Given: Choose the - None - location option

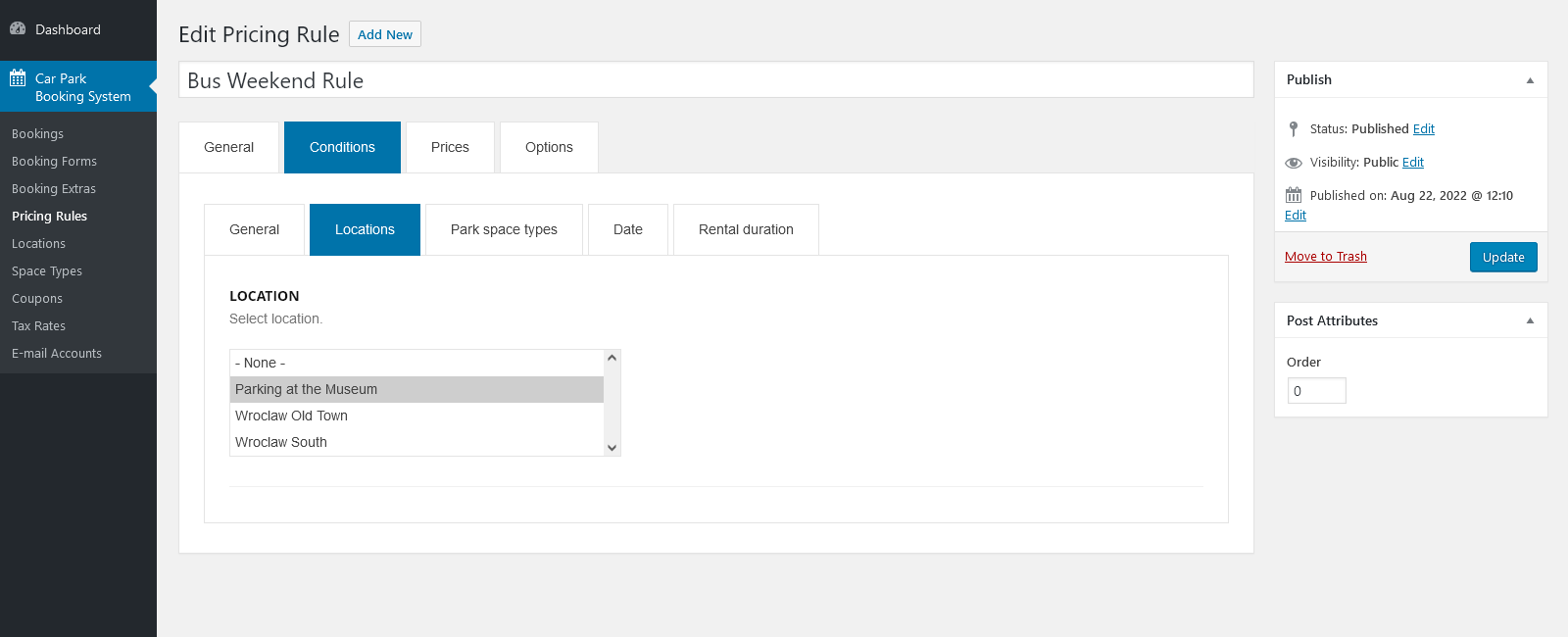Looking at the screenshot, I should pos(261,363).
